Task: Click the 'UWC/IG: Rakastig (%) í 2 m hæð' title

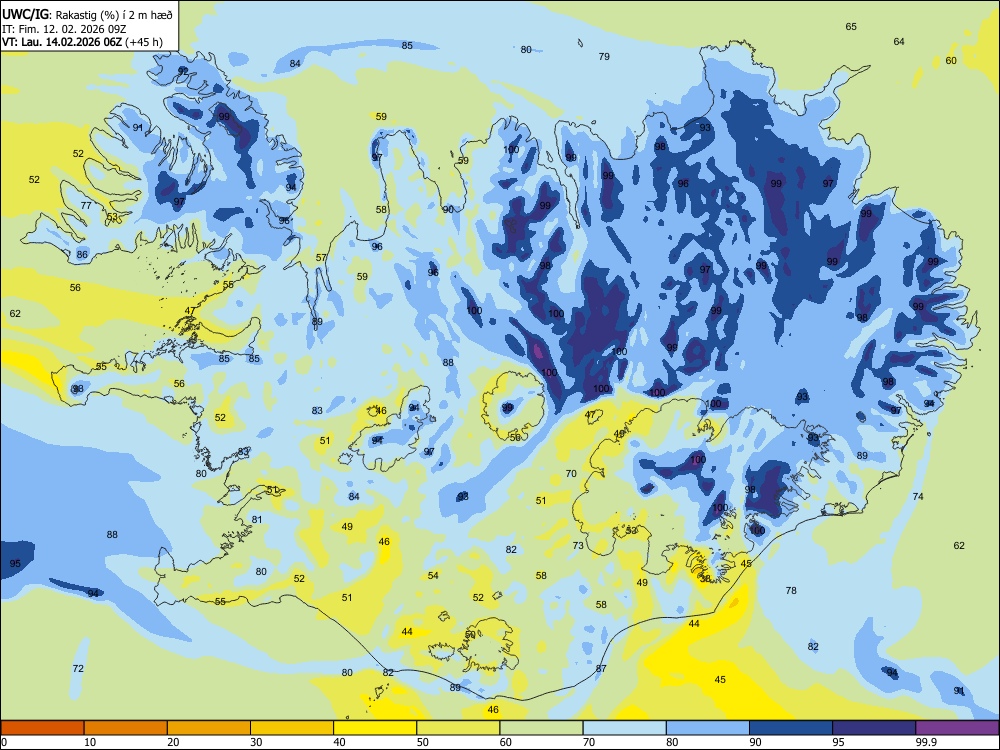Action: 87,13
